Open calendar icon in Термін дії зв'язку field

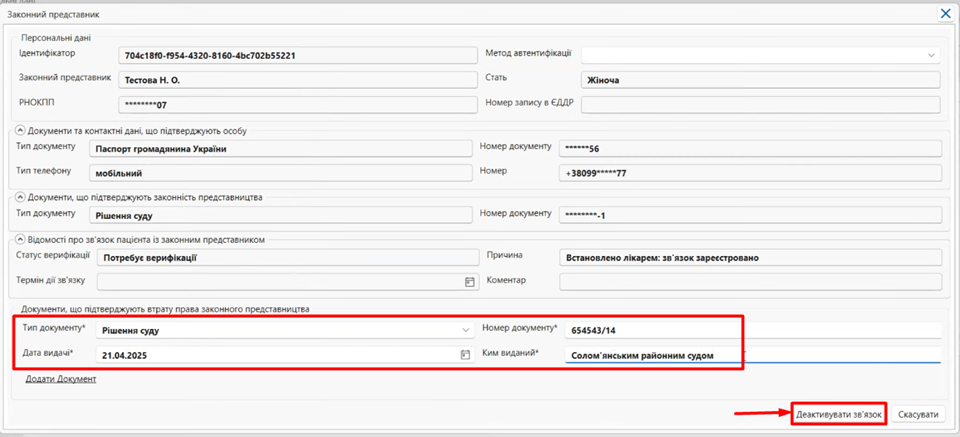pyautogui.click(x=470, y=282)
